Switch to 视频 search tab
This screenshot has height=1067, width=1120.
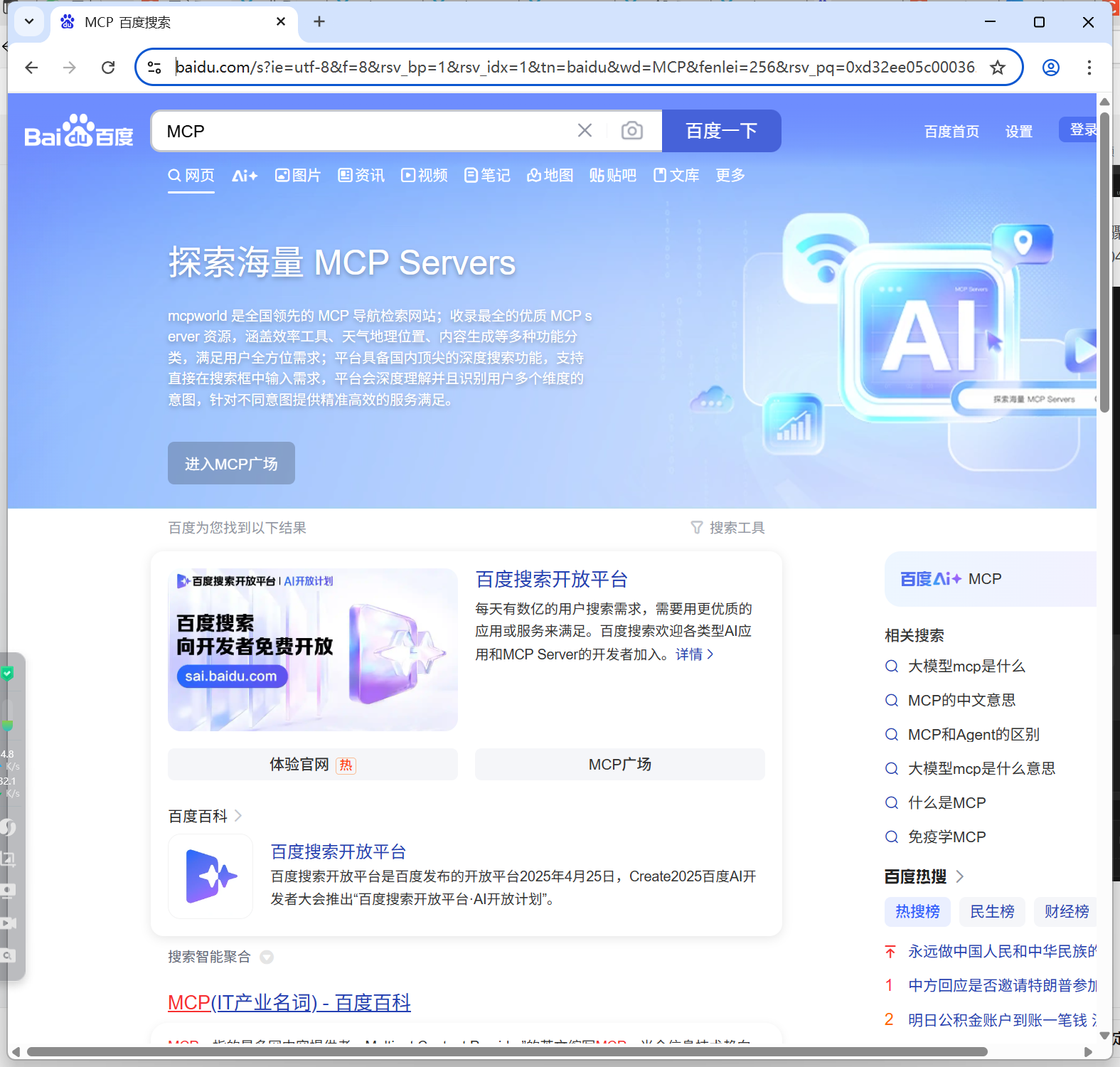[x=424, y=176]
